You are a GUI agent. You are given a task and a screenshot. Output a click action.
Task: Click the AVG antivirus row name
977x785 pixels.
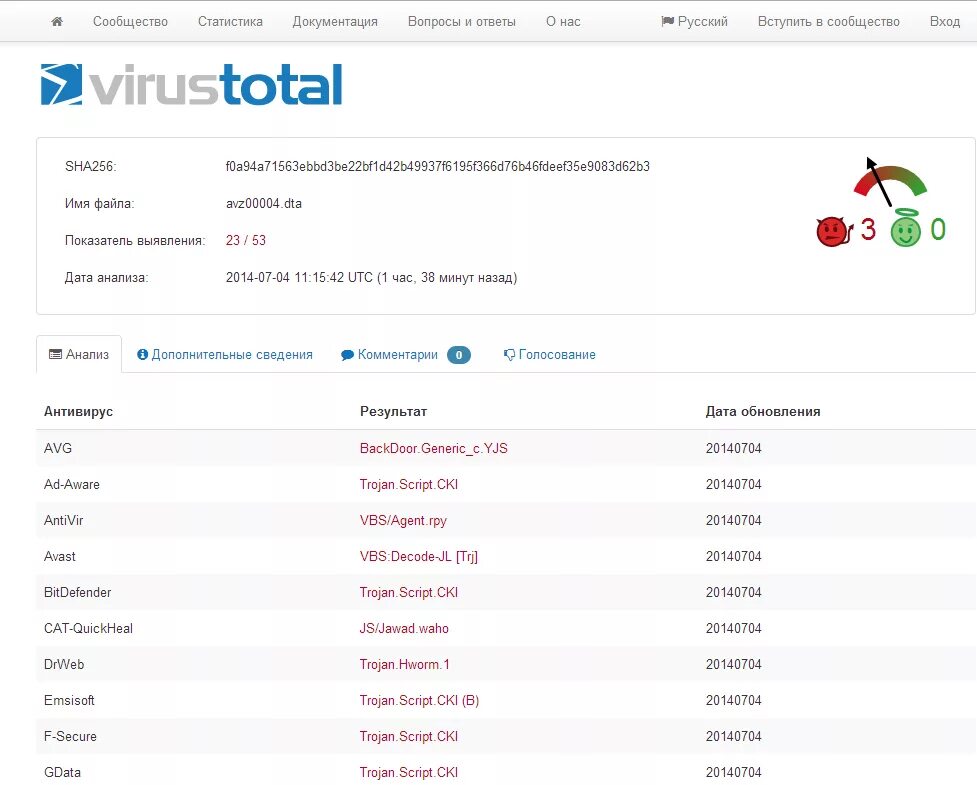pyautogui.click(x=58, y=448)
